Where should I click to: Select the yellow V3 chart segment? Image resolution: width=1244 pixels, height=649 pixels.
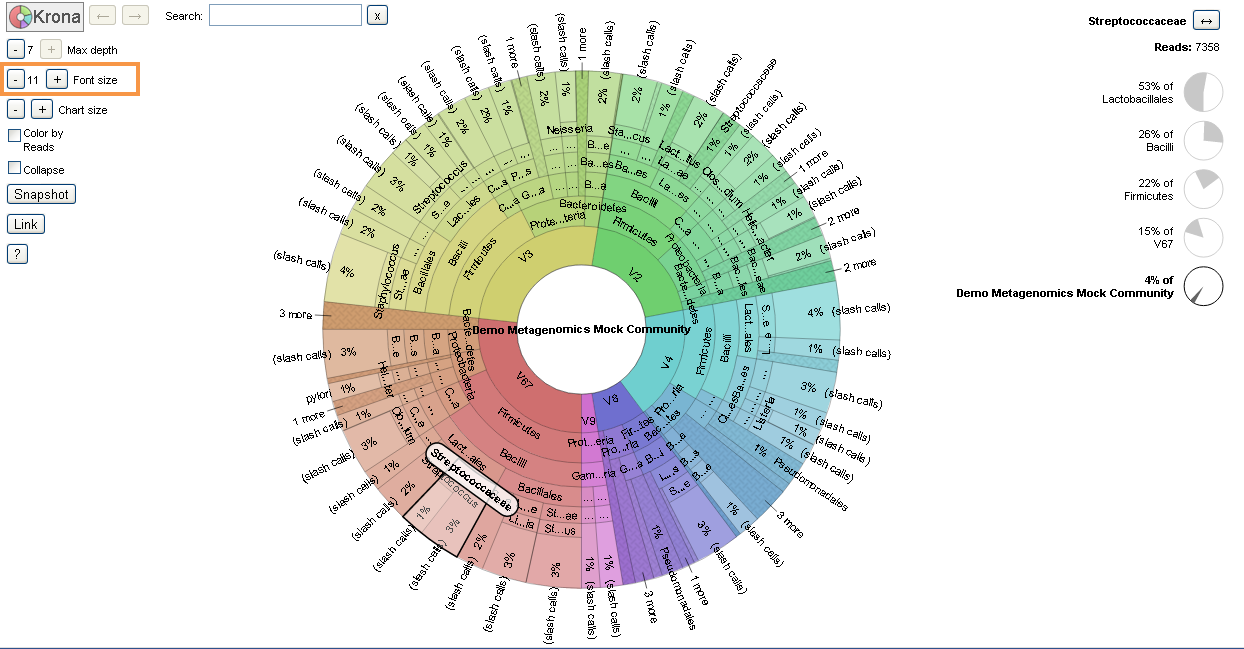click(x=527, y=257)
